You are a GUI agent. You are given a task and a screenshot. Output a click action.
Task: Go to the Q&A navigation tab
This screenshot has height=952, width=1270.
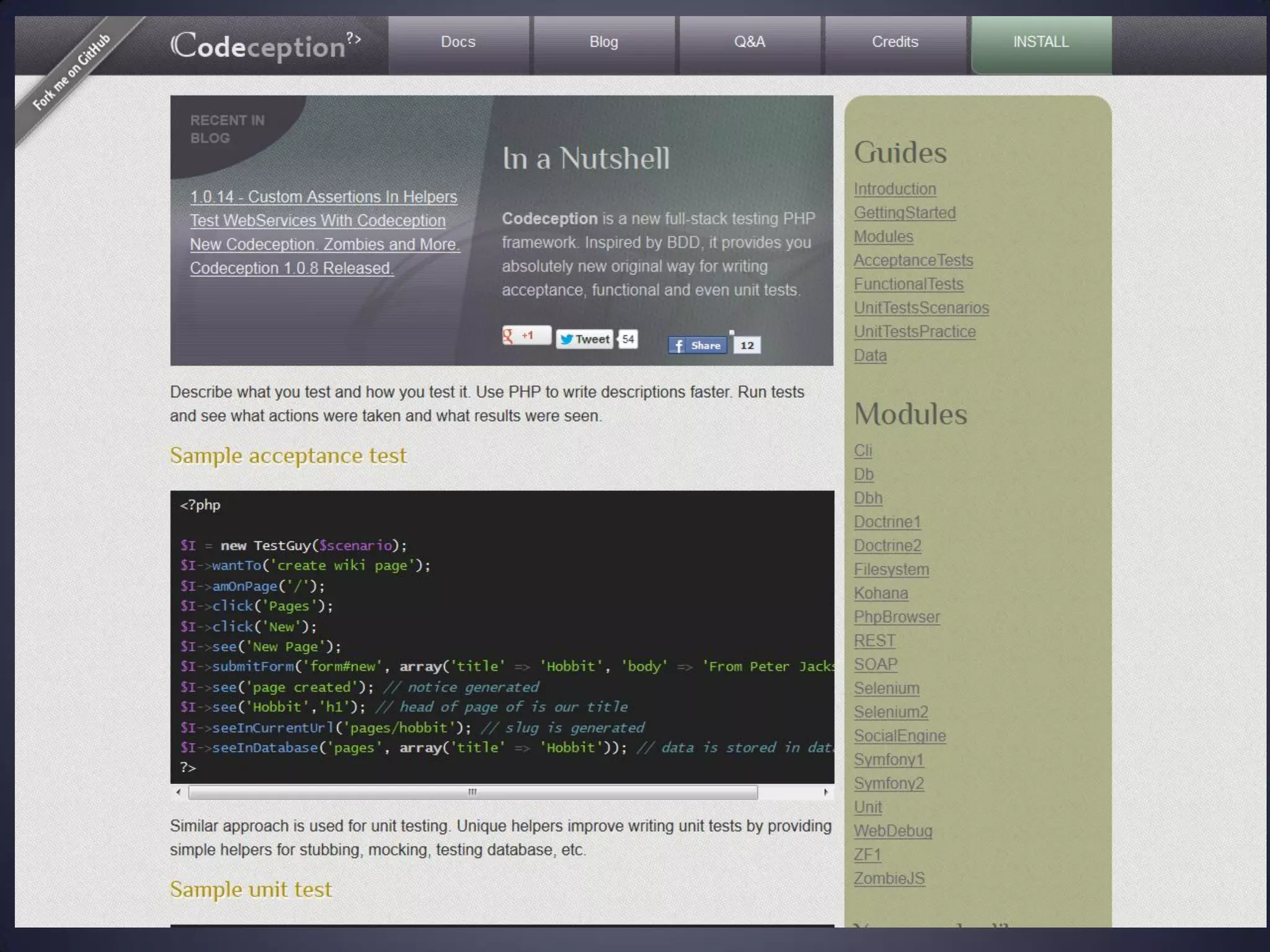(749, 42)
